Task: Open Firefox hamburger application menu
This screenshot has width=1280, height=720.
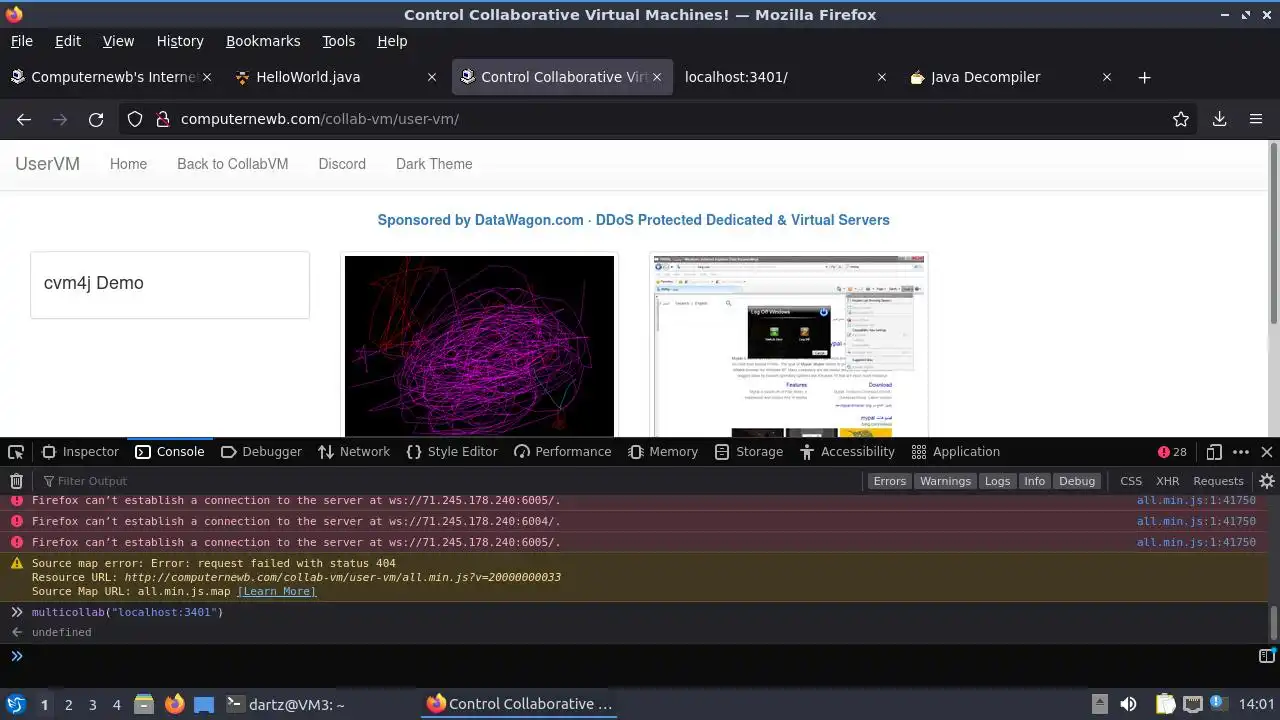Action: click(1256, 119)
